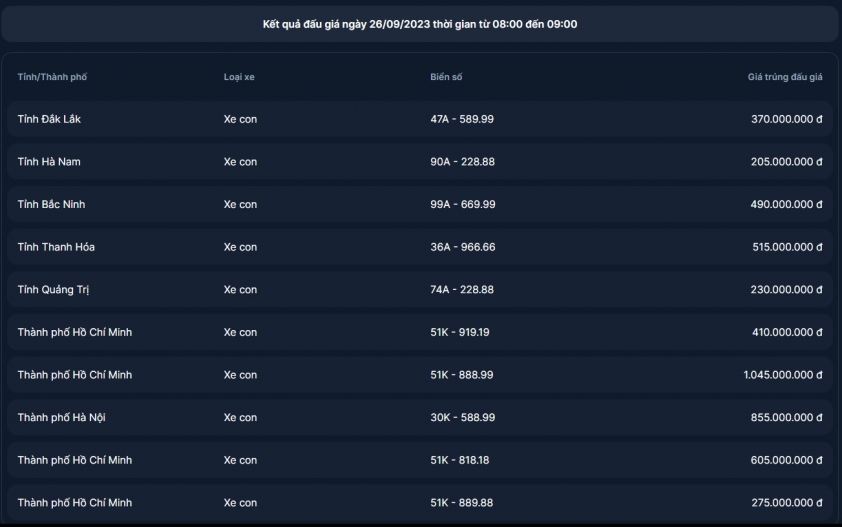Click the 1.045.000.000 đ winning price
The image size is (842, 527).
783,375
